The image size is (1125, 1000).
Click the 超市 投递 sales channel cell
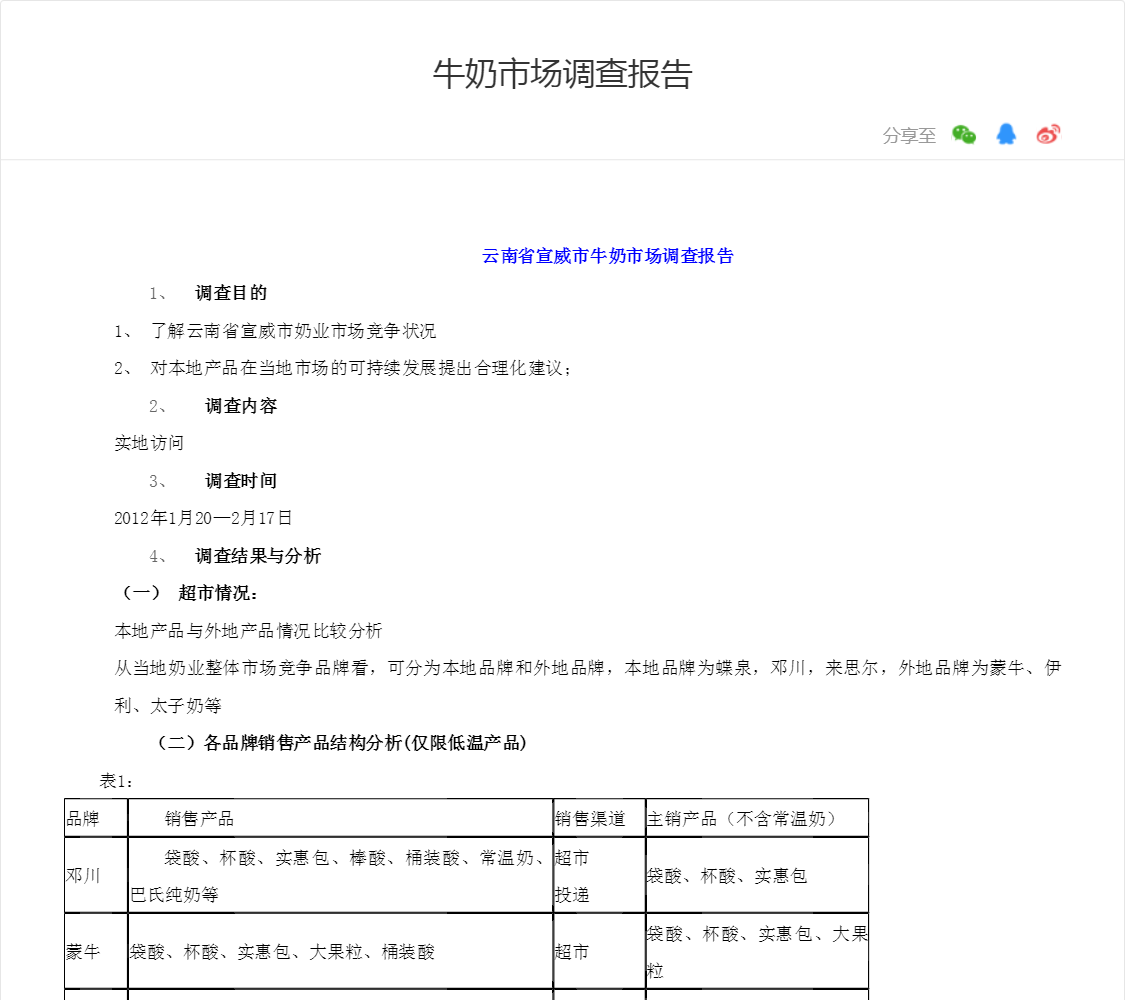coord(600,875)
